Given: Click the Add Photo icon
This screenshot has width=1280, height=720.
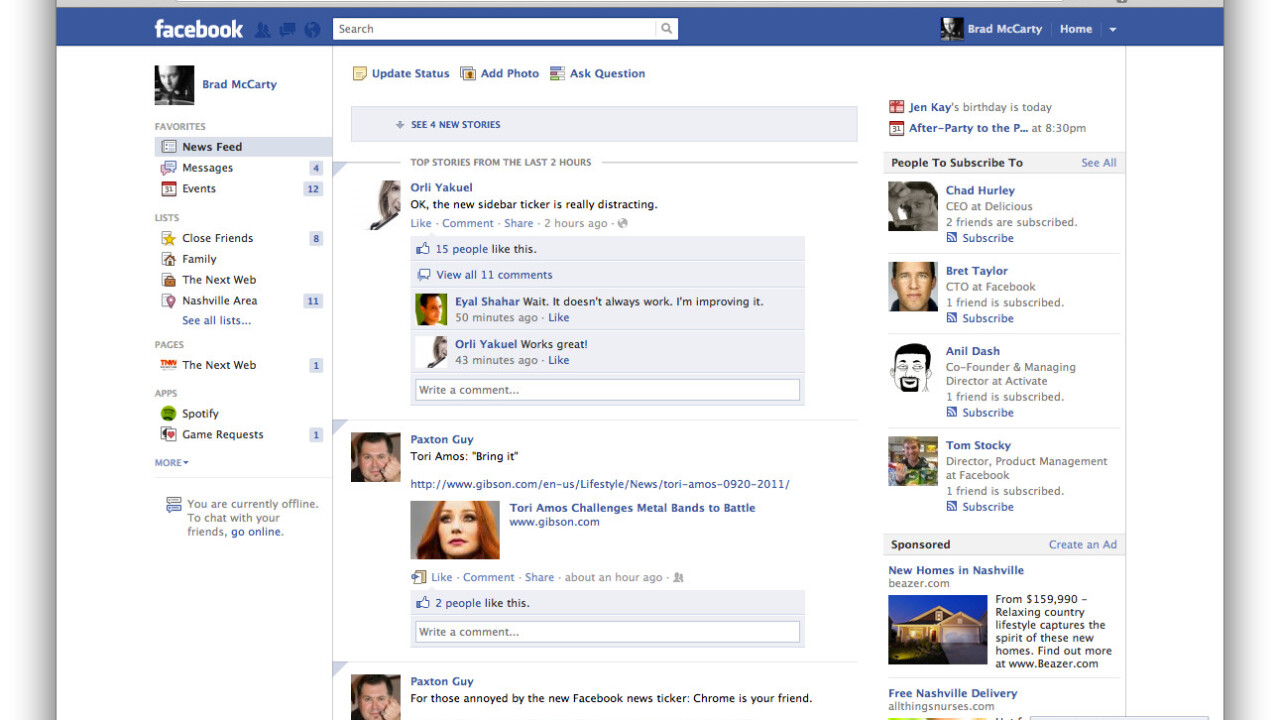Looking at the screenshot, I should 468,74.
